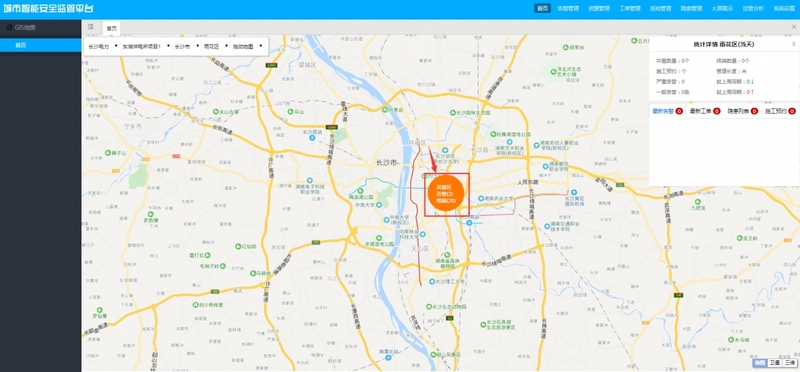The image size is (800, 372).
Task: Switch map to 三维 3D view
Action: point(789,362)
